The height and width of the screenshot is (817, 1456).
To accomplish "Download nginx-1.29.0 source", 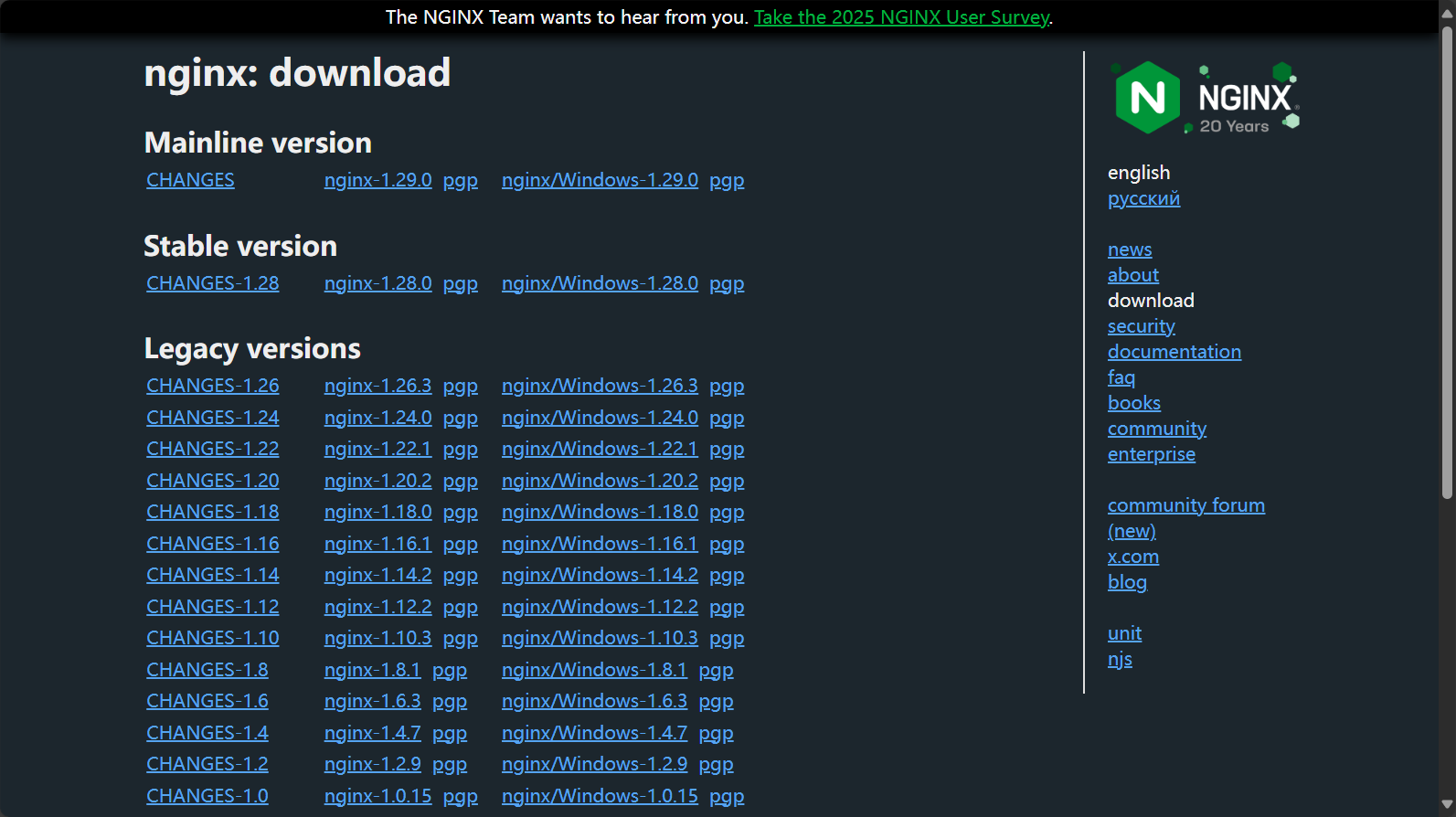I will [x=377, y=180].
